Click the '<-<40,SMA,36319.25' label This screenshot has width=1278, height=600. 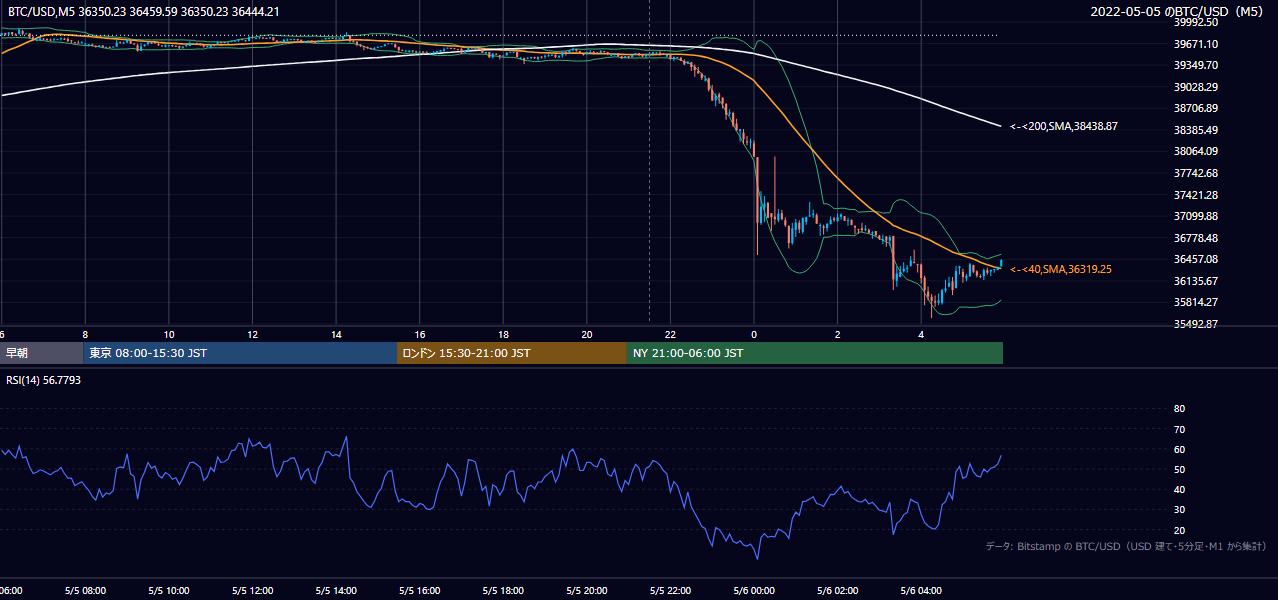1061,269
